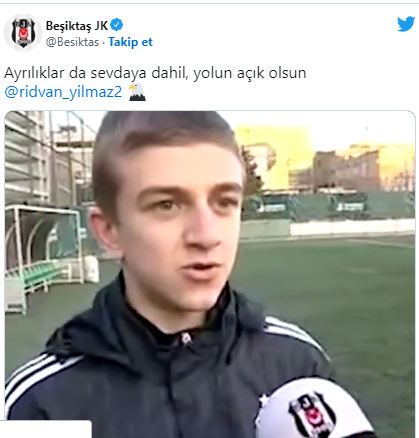Click the white stripes on jacket shoulder
This screenshot has height=438, width=419.
(x=295, y=335)
